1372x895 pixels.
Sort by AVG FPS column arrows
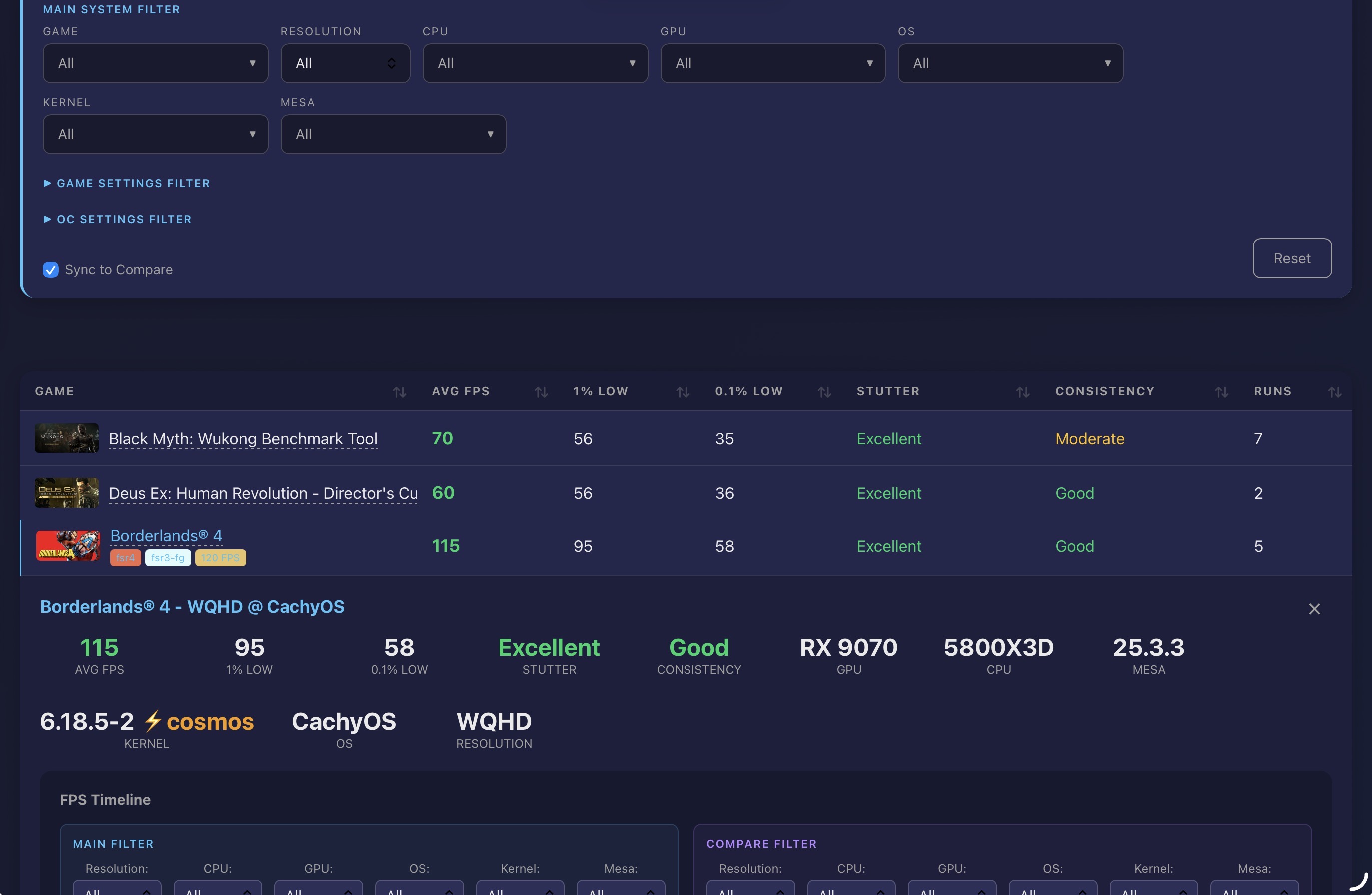(541, 392)
